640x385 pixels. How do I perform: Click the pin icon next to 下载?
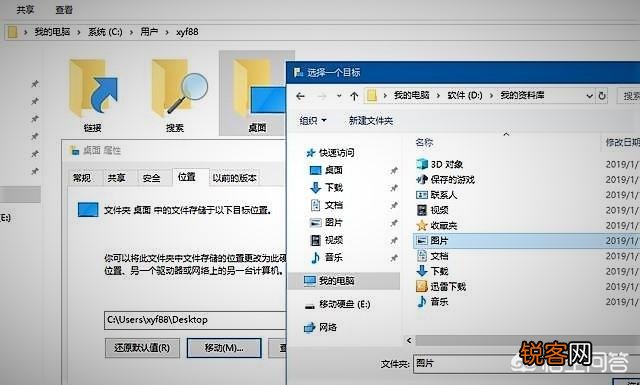pyautogui.click(x=393, y=188)
